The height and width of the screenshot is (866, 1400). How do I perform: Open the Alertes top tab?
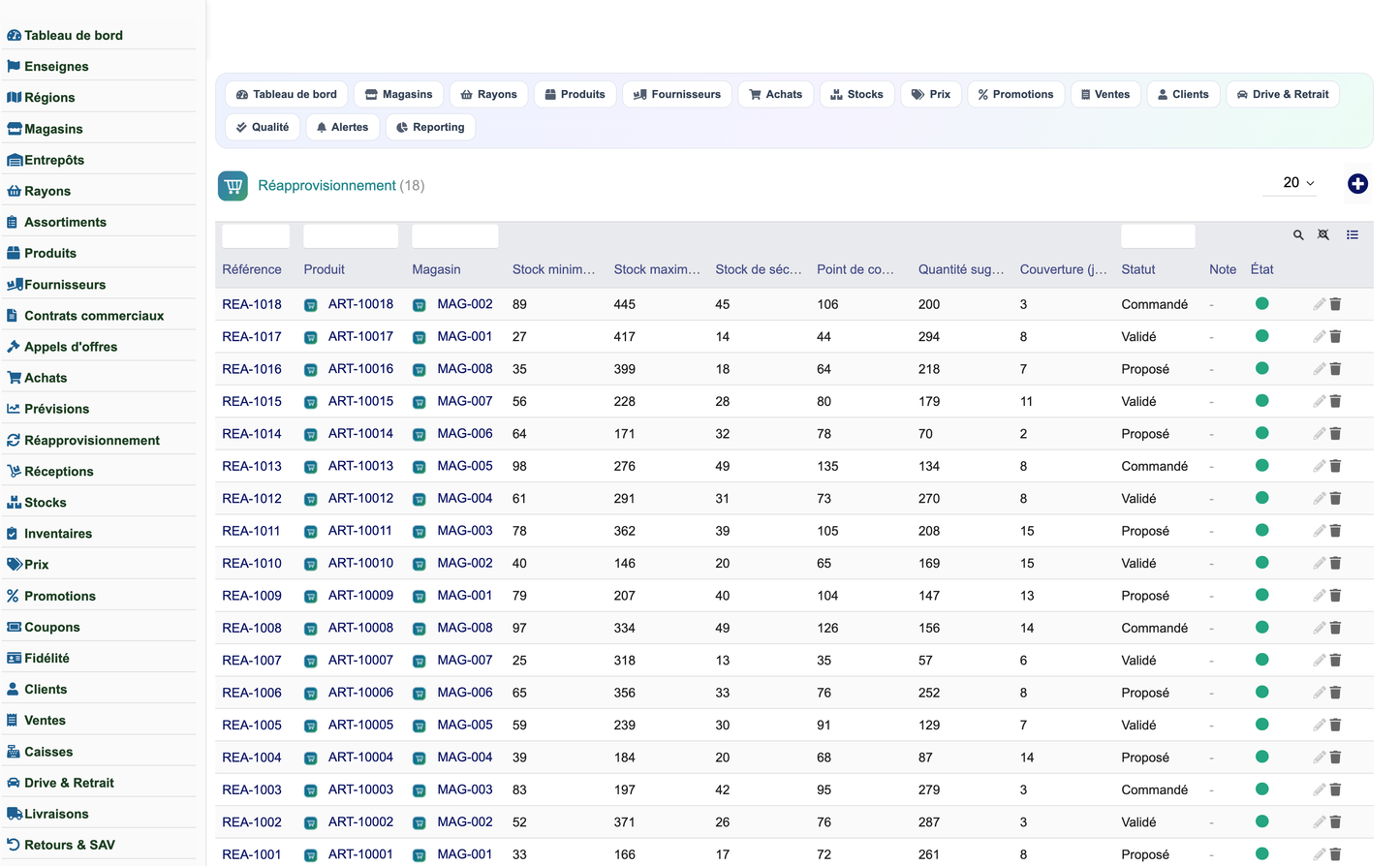point(342,127)
